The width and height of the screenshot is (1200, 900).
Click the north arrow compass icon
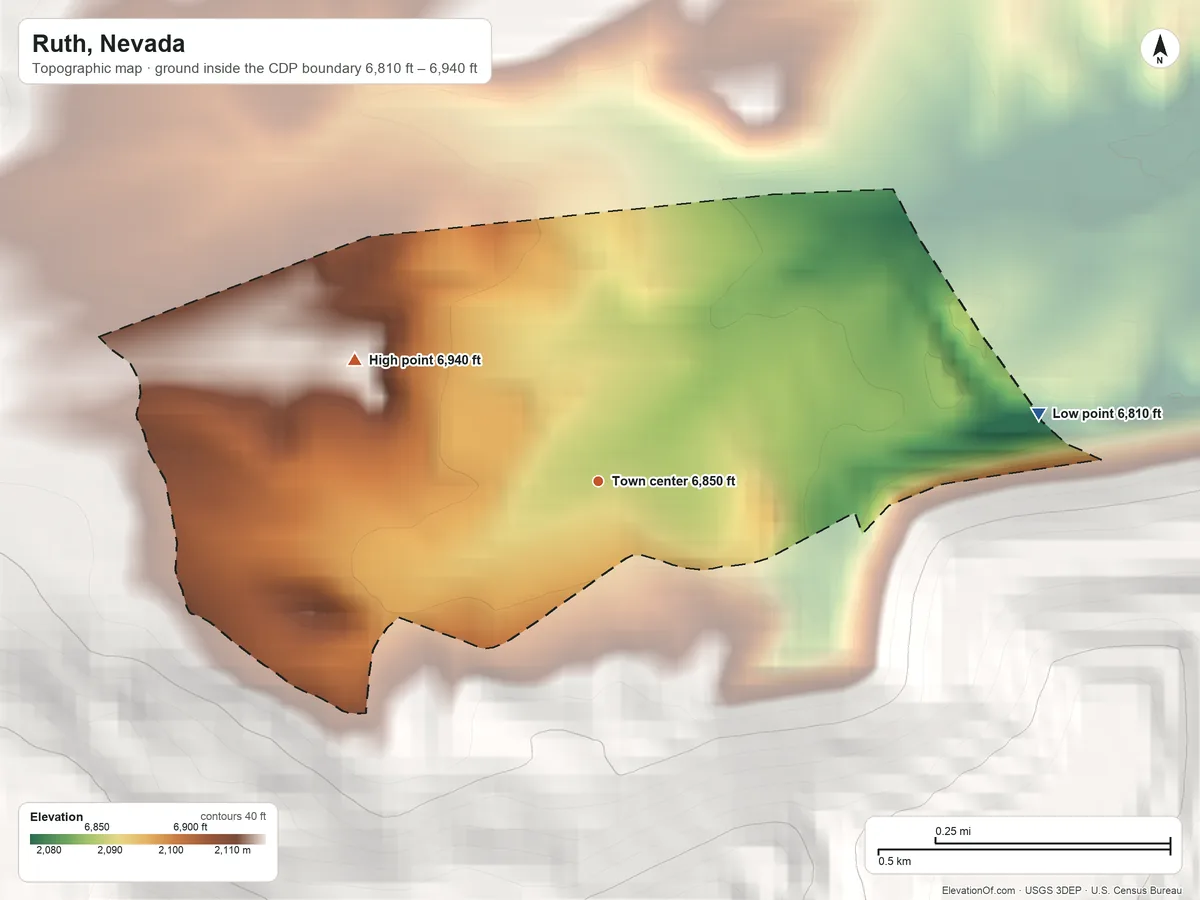1159,49
